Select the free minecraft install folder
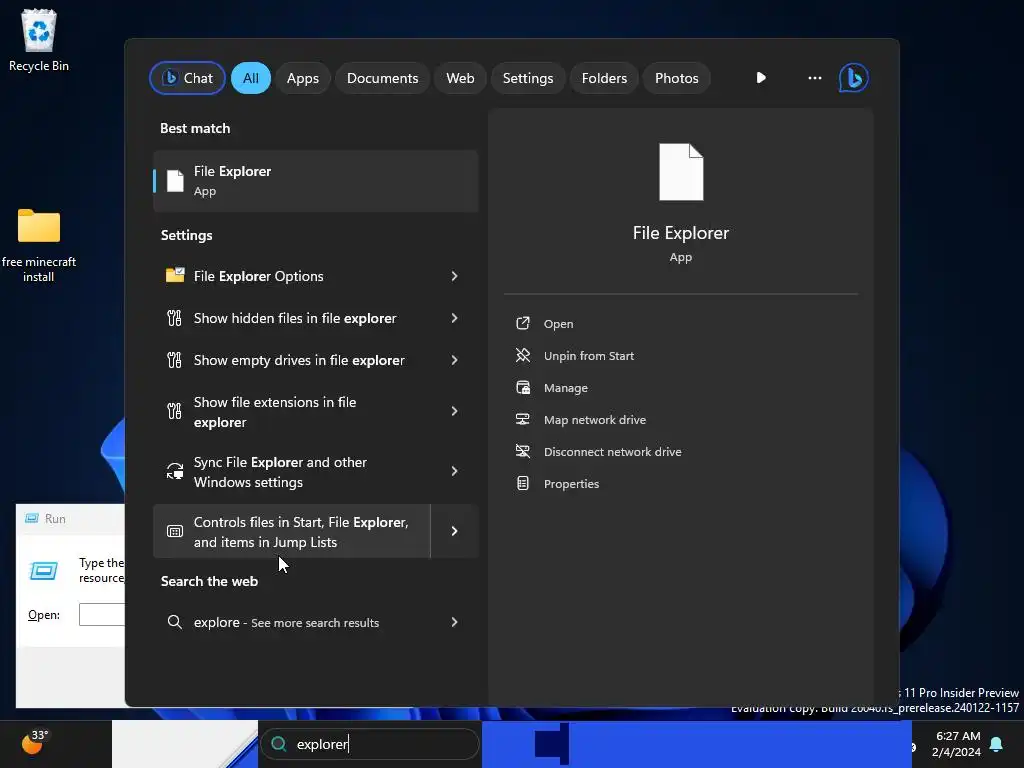 [39, 245]
